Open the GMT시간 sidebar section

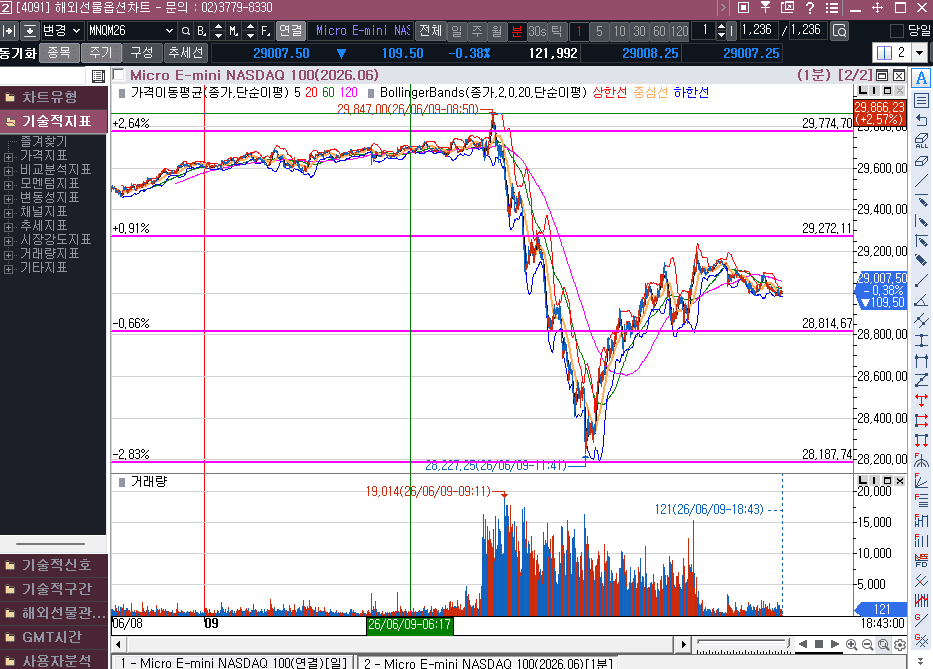[x=54, y=637]
